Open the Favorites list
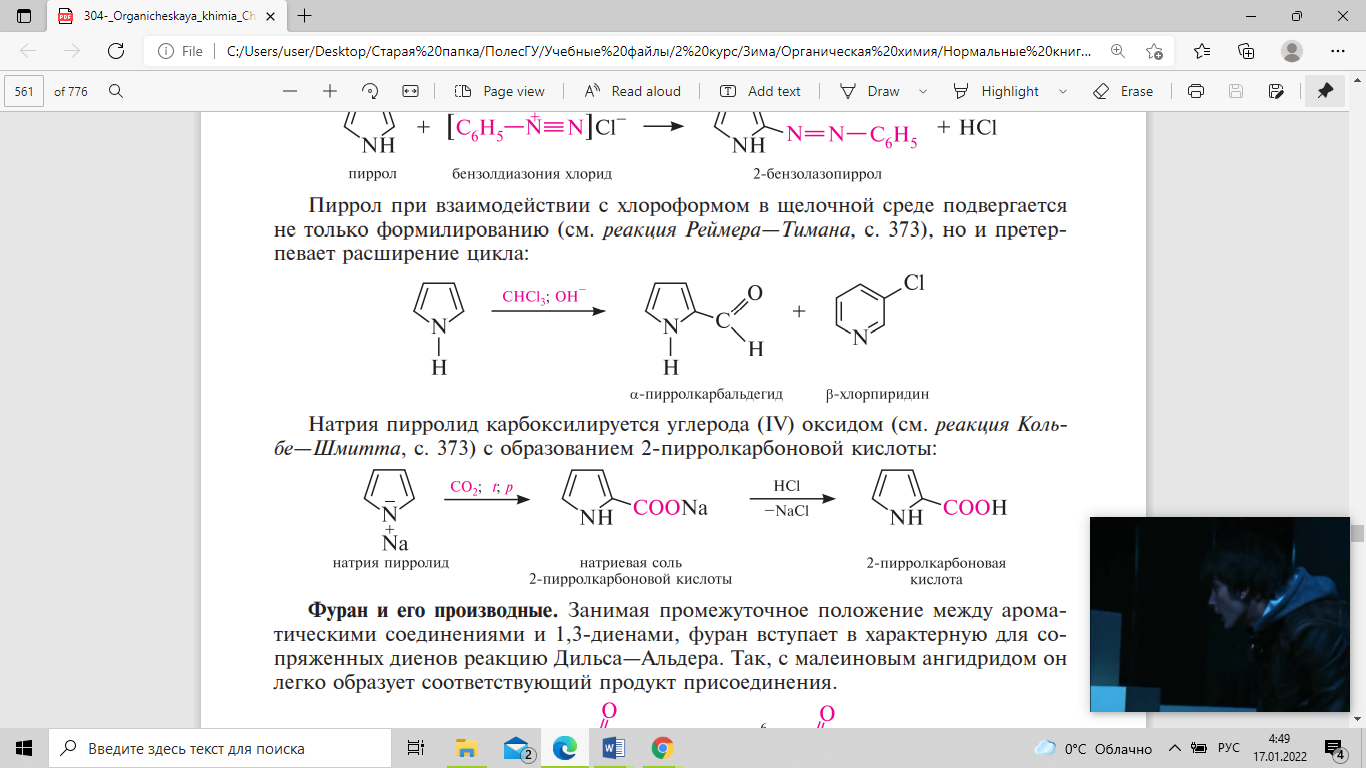Screen dimensions: 1366x768 pyautogui.click(x=1201, y=51)
